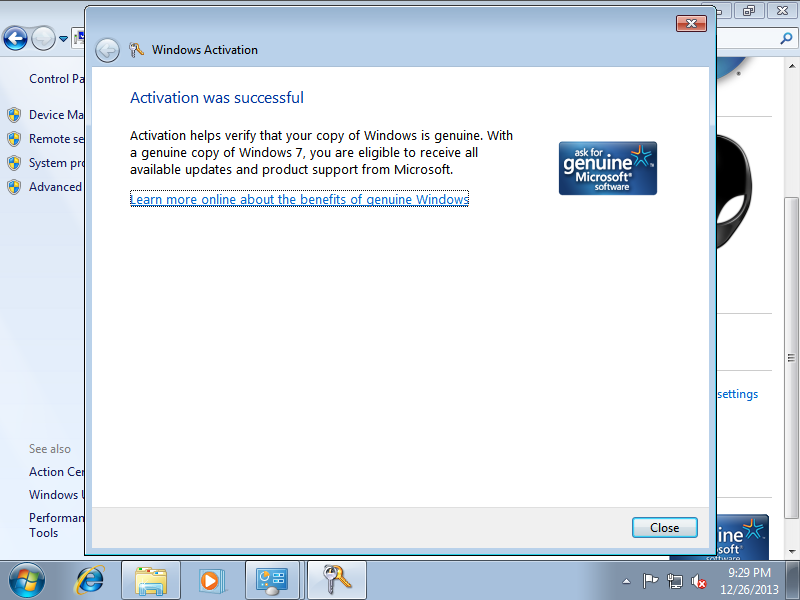Click the ask for genuine Microsoft software badge
This screenshot has width=800, height=600.
point(608,168)
